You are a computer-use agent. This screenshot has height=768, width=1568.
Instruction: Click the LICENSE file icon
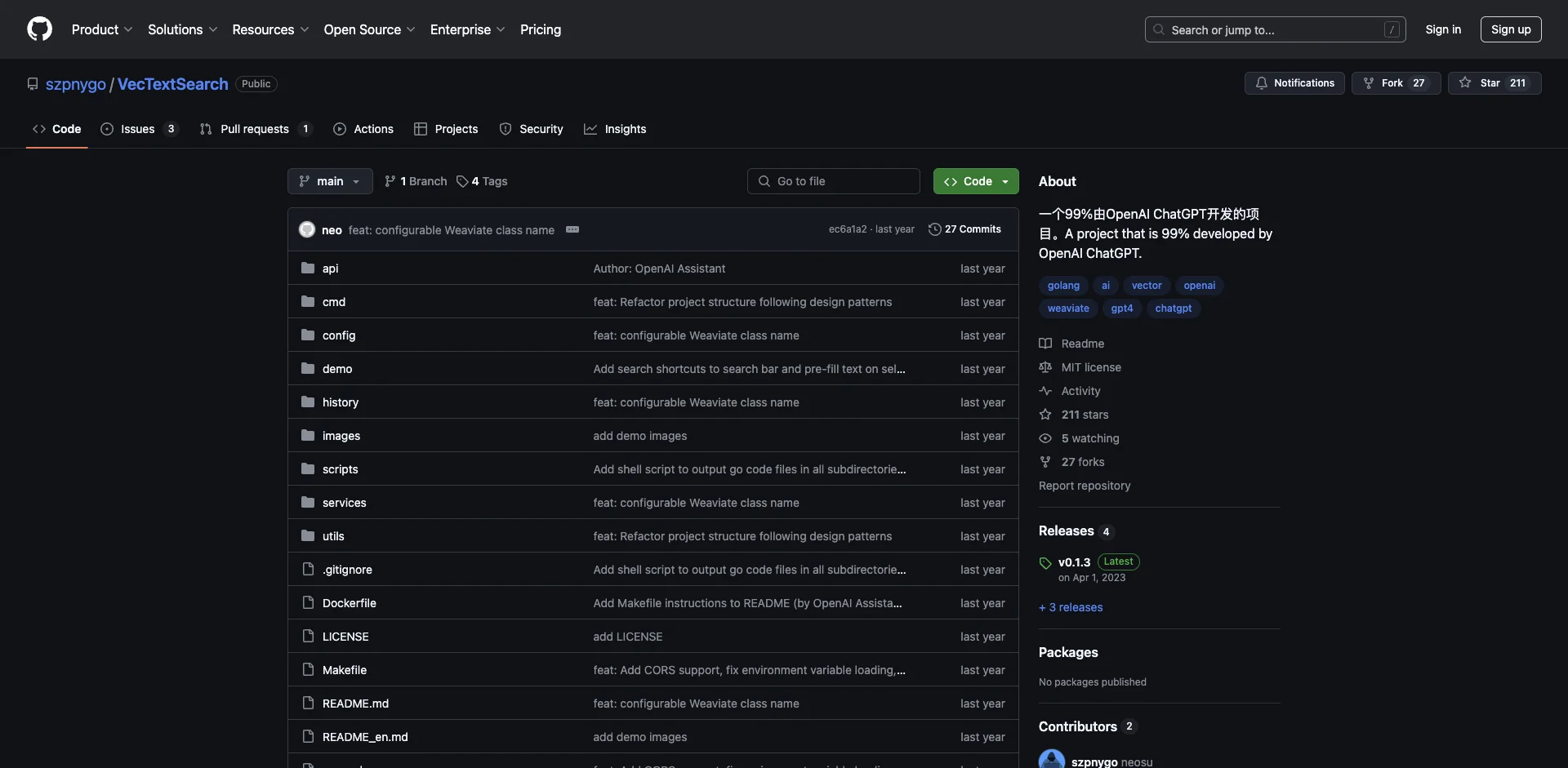[308, 636]
